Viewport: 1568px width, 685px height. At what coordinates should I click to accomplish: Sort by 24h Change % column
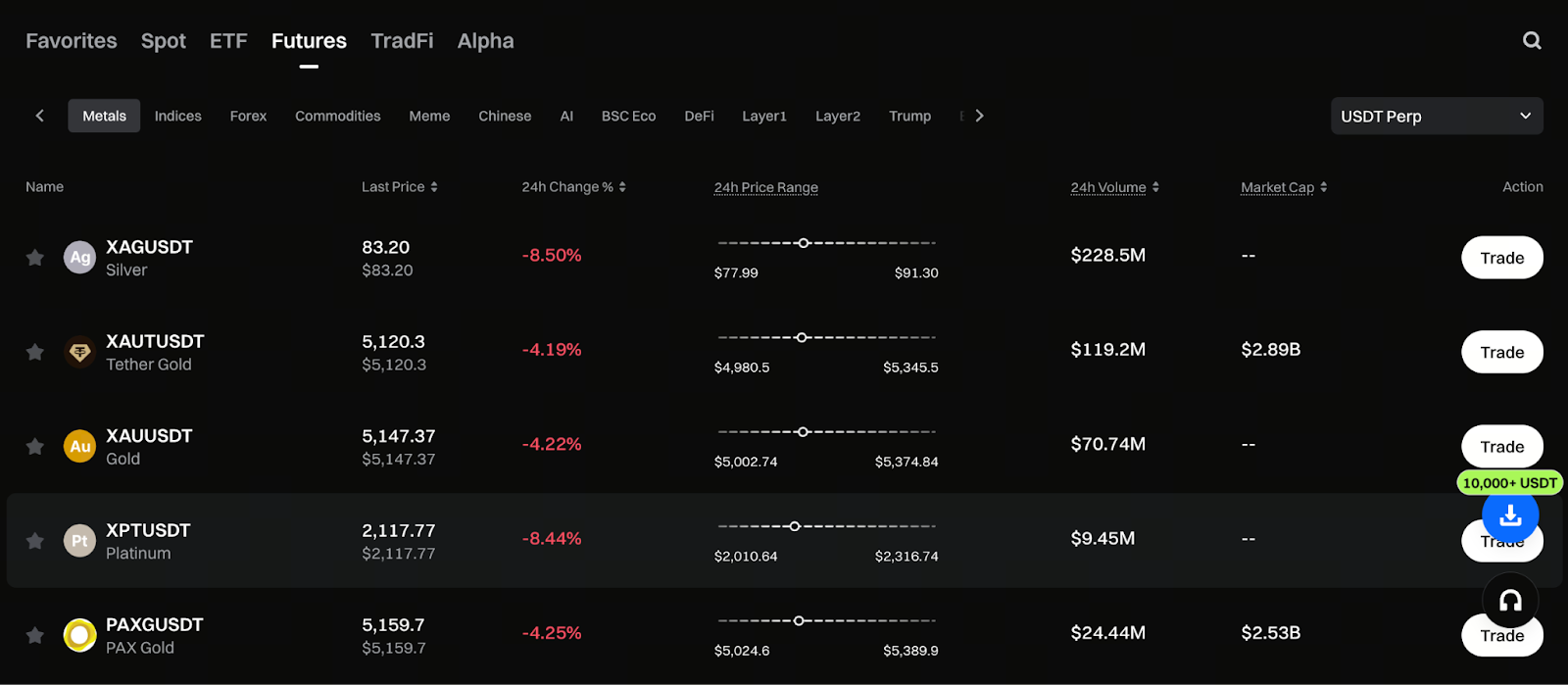pyautogui.click(x=573, y=187)
